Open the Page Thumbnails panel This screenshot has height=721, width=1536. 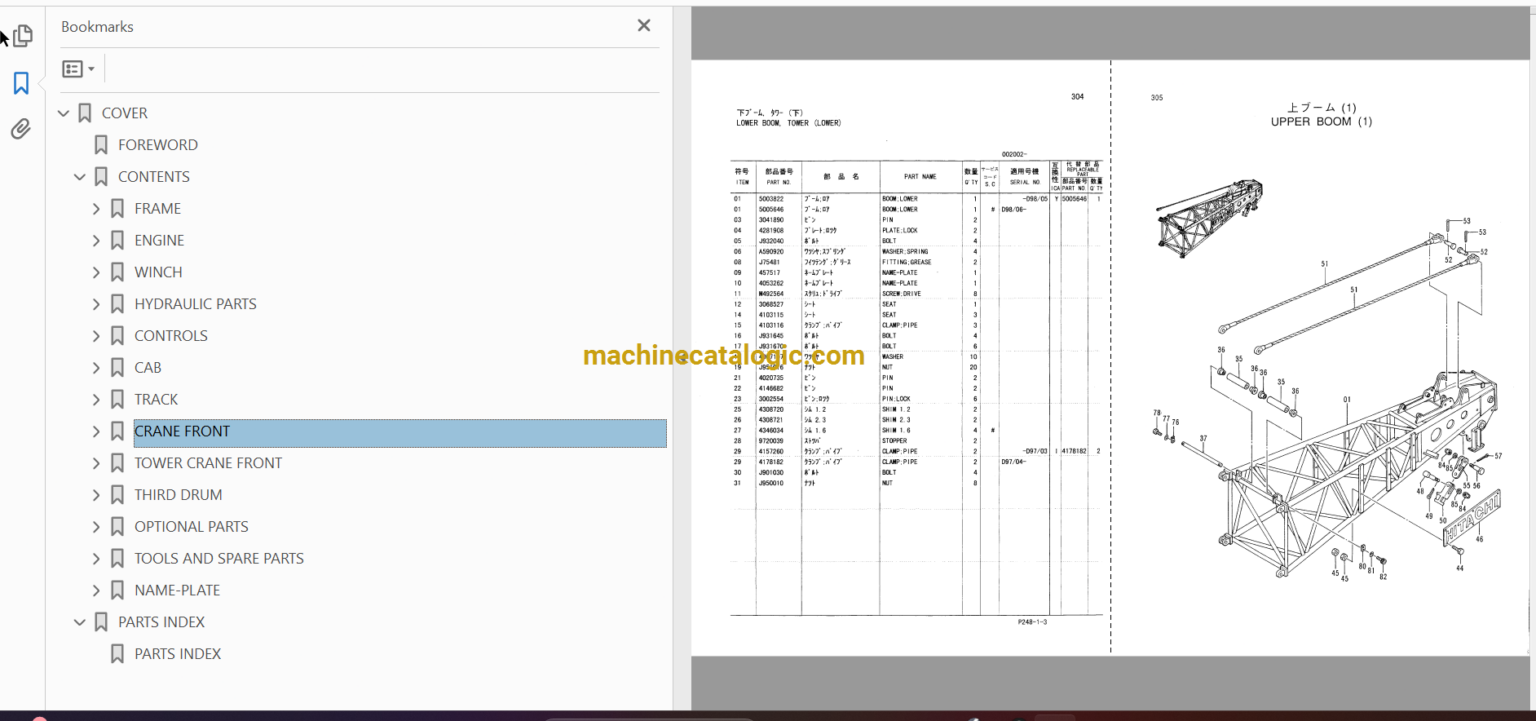point(21,36)
